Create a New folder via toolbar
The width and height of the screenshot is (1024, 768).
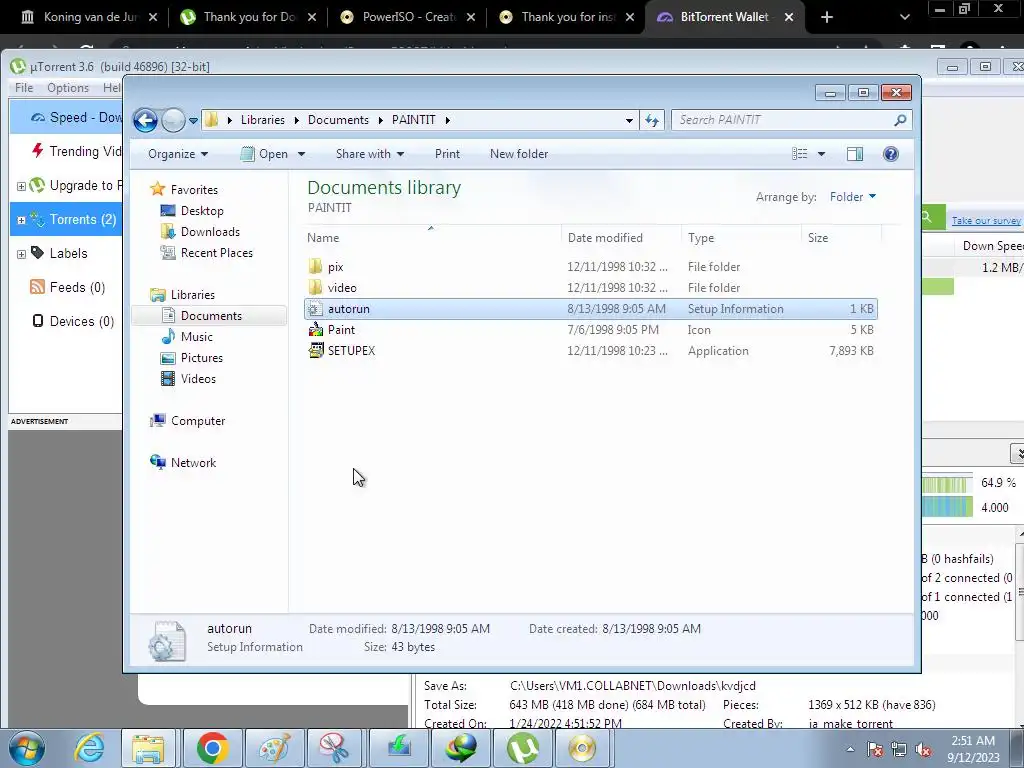519,154
